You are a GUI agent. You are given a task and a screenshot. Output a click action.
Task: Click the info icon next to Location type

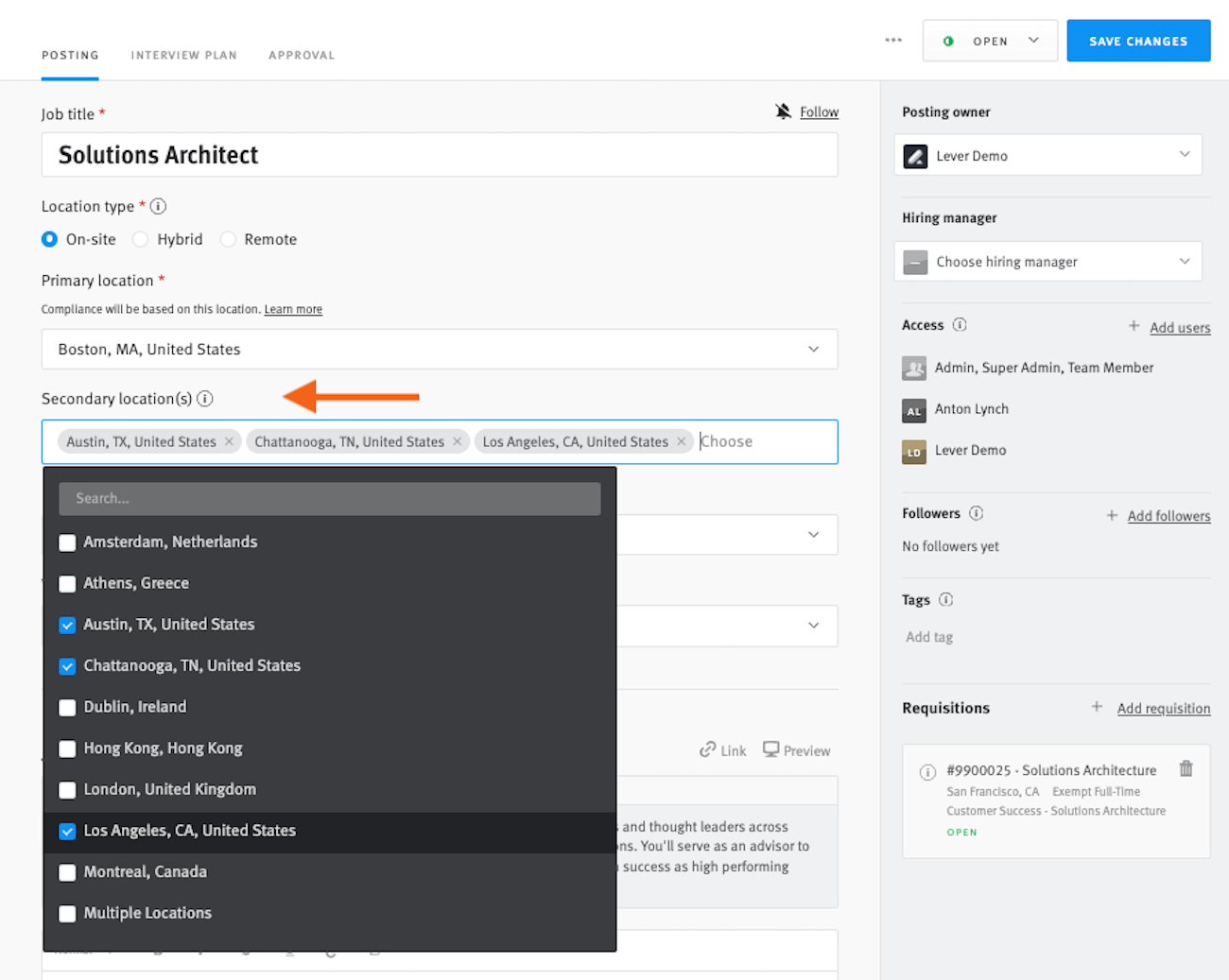coord(158,206)
